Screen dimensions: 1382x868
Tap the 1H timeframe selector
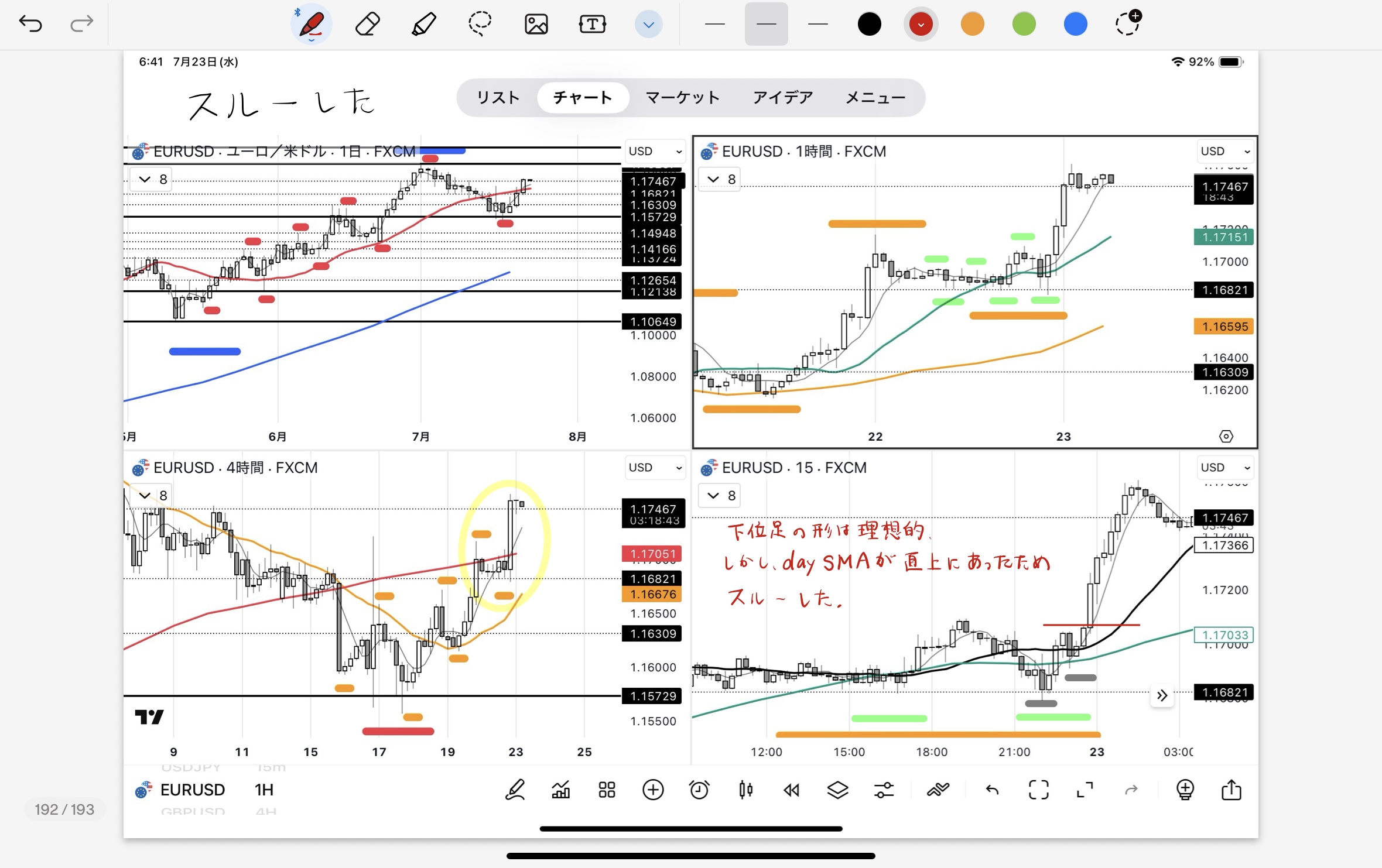[x=264, y=790]
